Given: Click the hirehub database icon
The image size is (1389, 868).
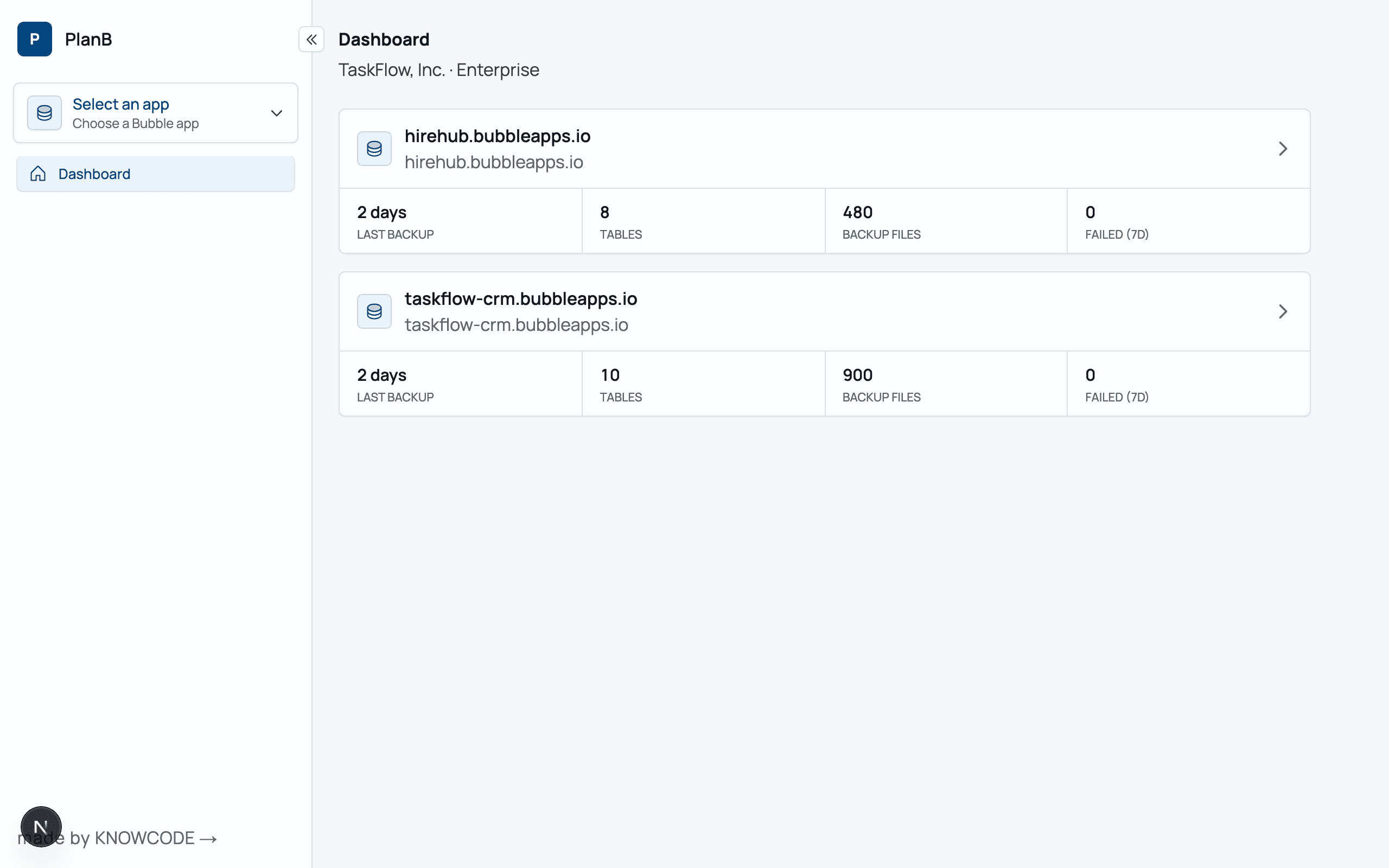Looking at the screenshot, I should click(374, 149).
